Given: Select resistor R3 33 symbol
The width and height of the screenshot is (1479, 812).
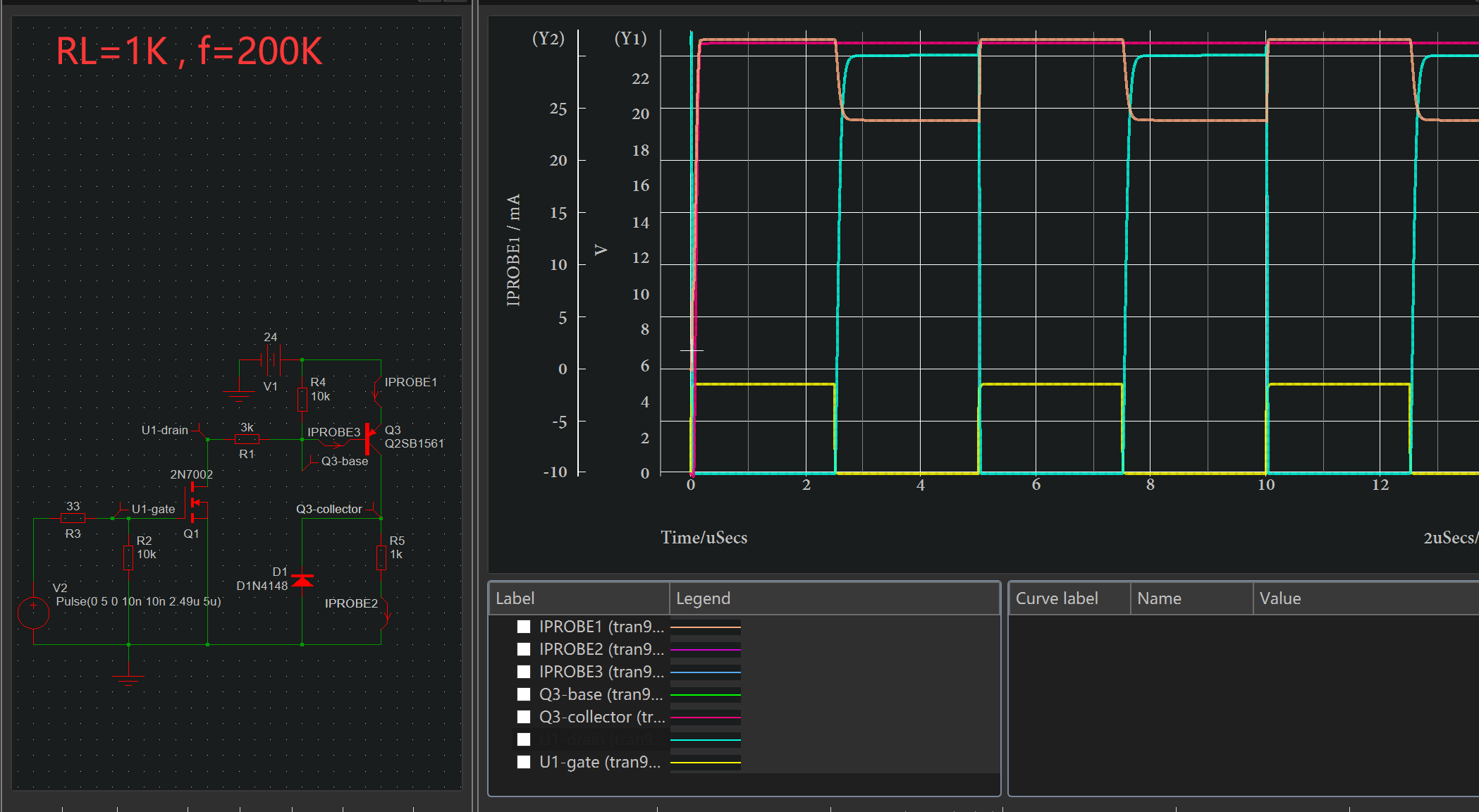Looking at the screenshot, I should [73, 518].
